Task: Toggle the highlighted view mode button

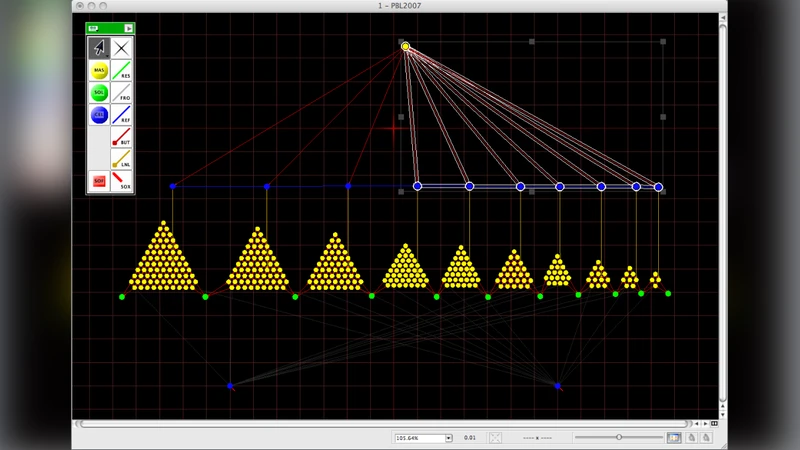Action: click(x=674, y=437)
